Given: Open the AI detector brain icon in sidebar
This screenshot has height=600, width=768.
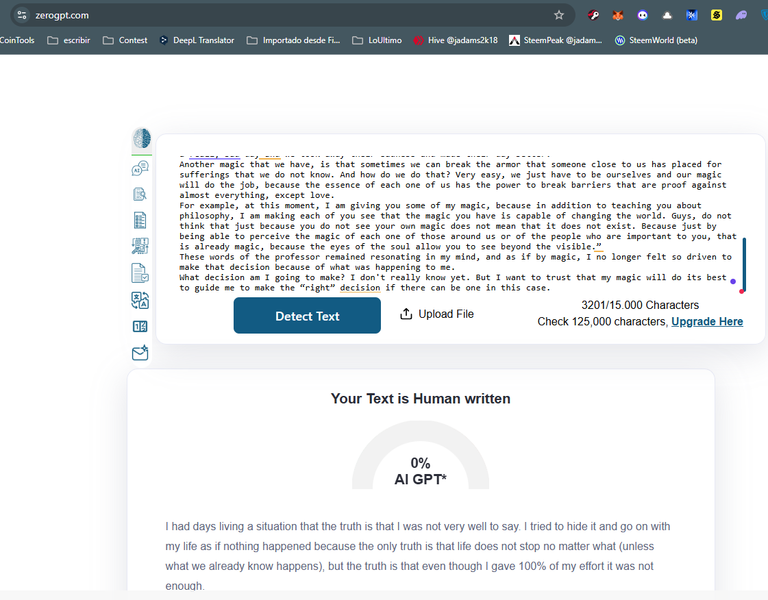Looking at the screenshot, I should click(x=142, y=139).
